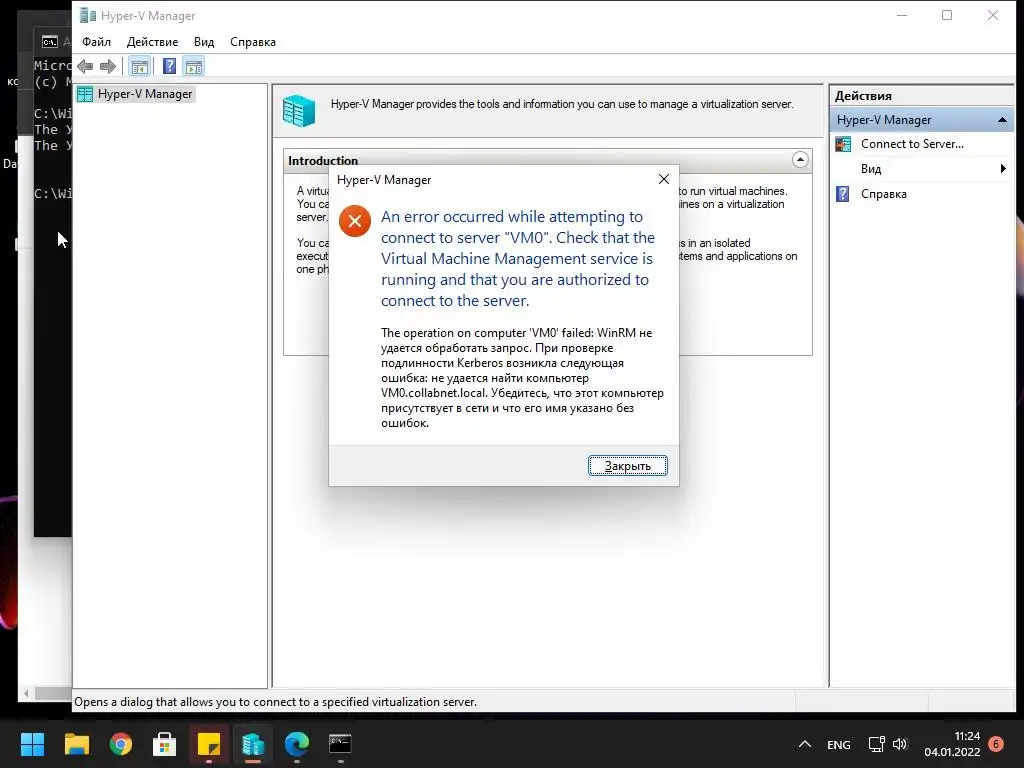1024x768 pixels.
Task: Expand the Вид submenu arrow in Actions pane
Action: (1003, 168)
